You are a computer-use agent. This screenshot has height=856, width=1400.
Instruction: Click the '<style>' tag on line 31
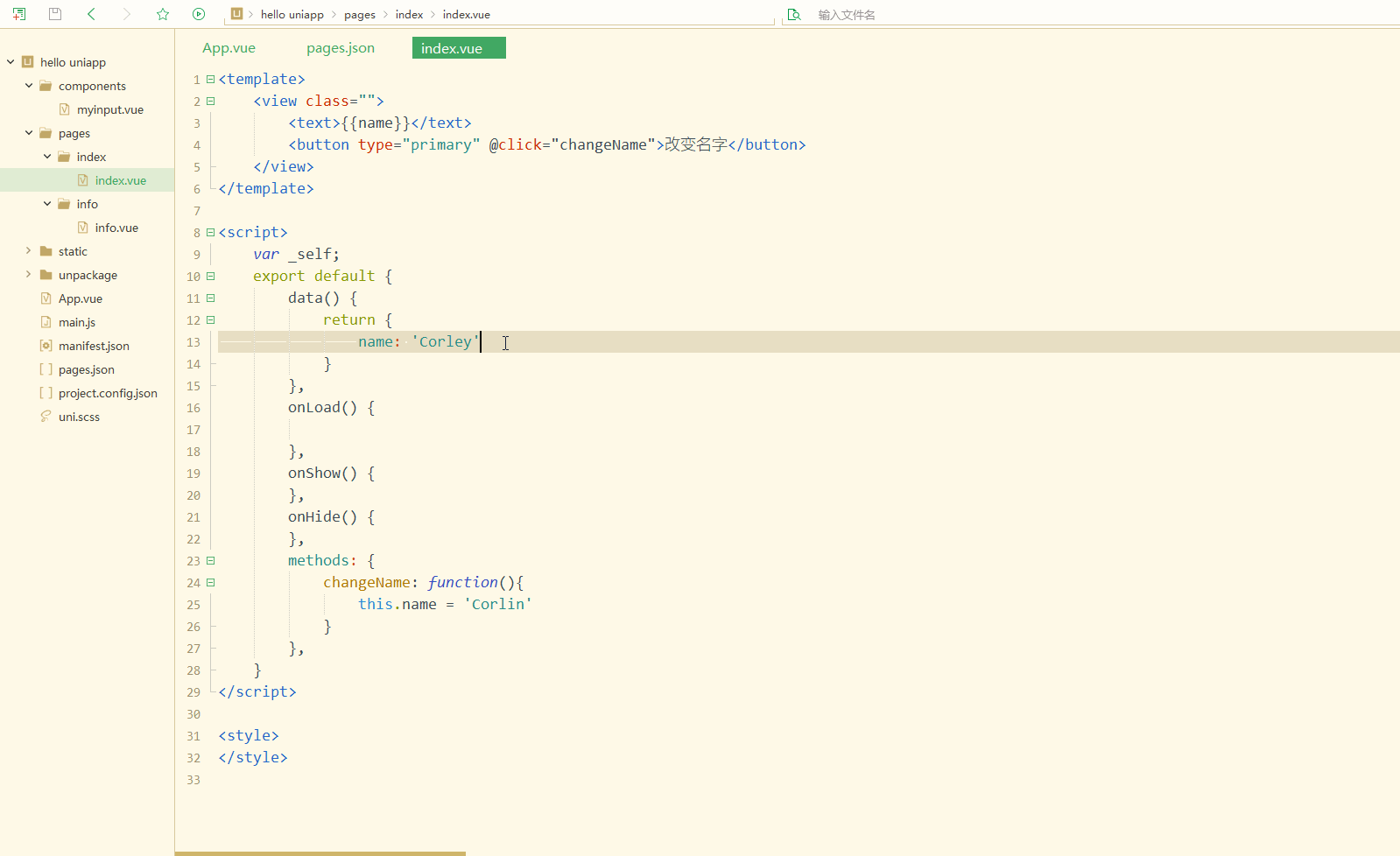pyautogui.click(x=249, y=735)
